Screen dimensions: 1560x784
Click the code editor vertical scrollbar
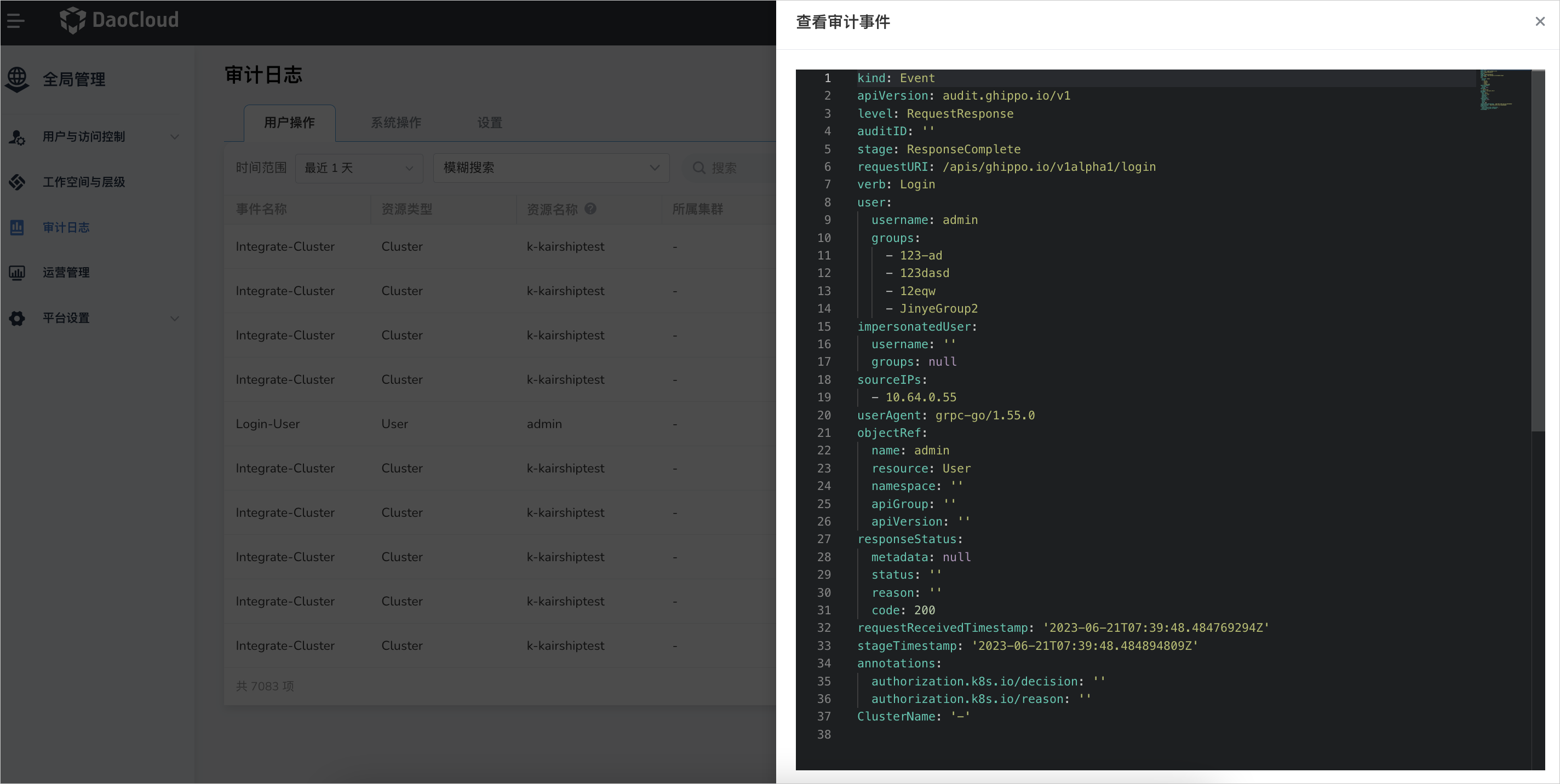[x=1538, y=251]
